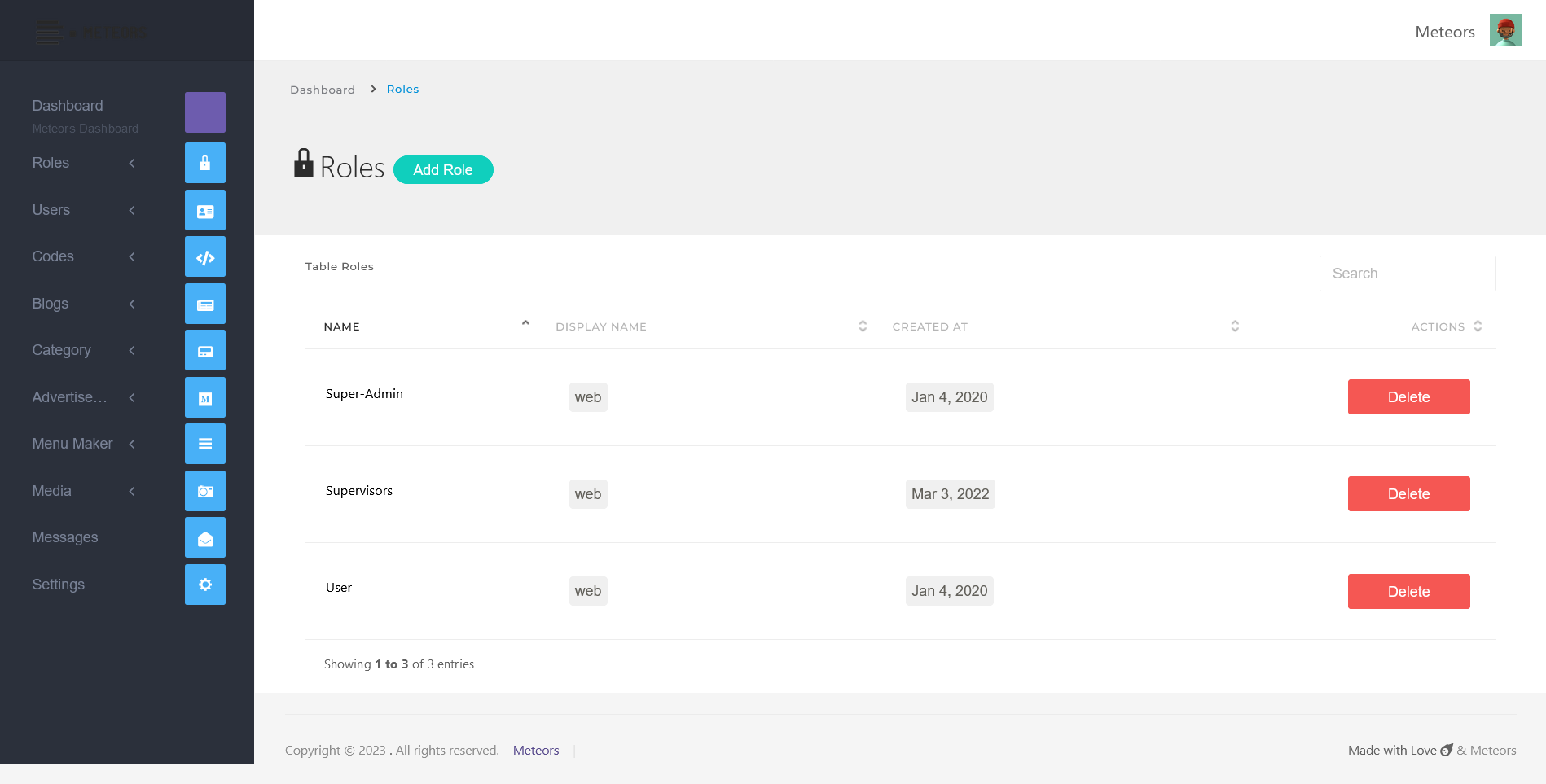Delete the Supervisors role

click(1408, 494)
